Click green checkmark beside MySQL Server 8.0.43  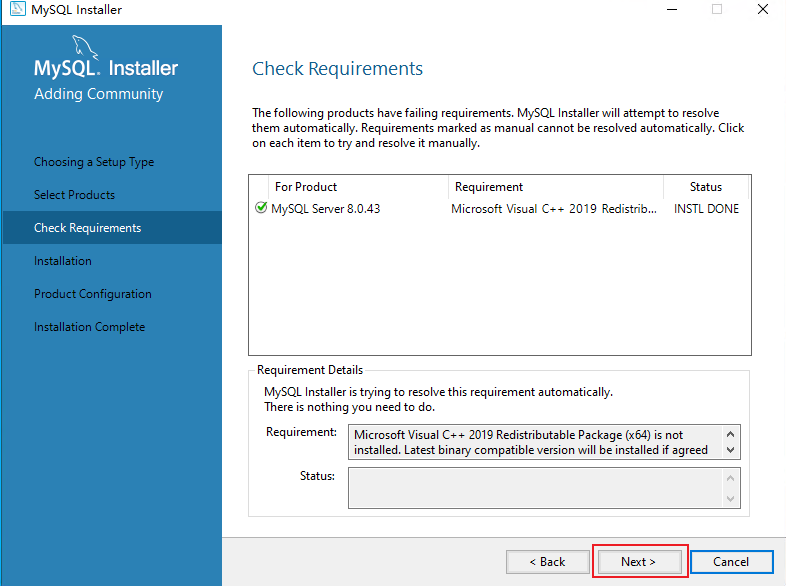tap(261, 209)
